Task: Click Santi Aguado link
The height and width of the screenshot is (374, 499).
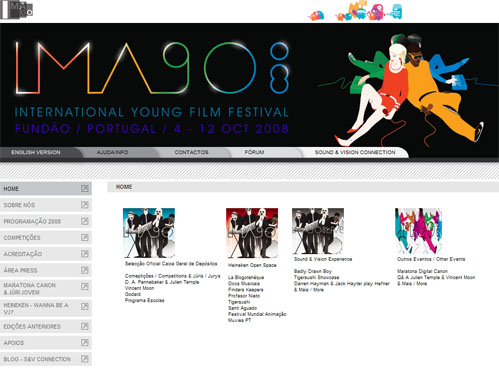Action: pos(242,308)
